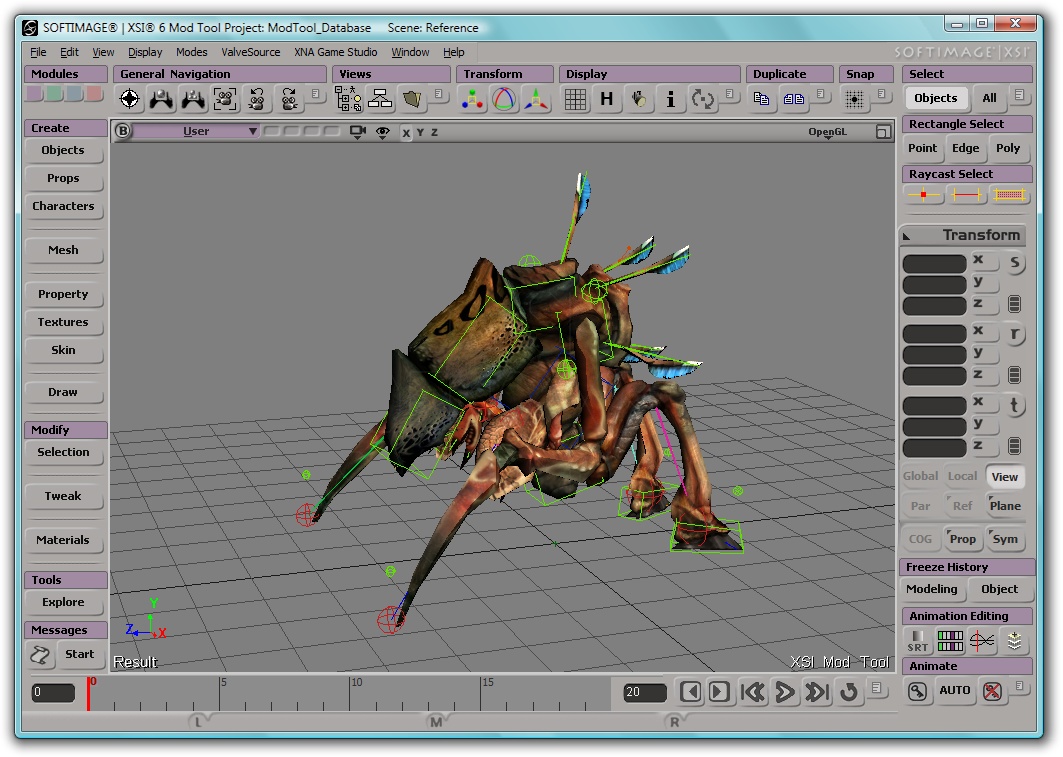Open the animation curve editor icon

(x=982, y=640)
